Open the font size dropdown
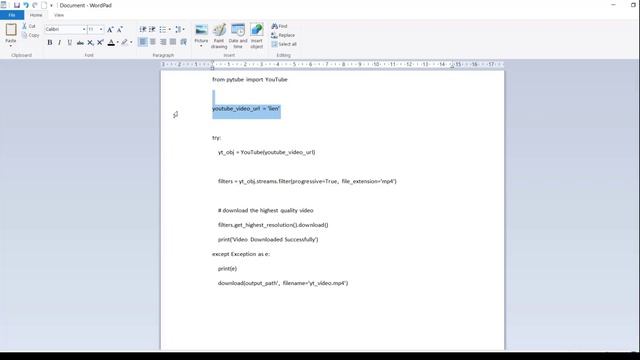The height and width of the screenshot is (360, 640). click(101, 29)
